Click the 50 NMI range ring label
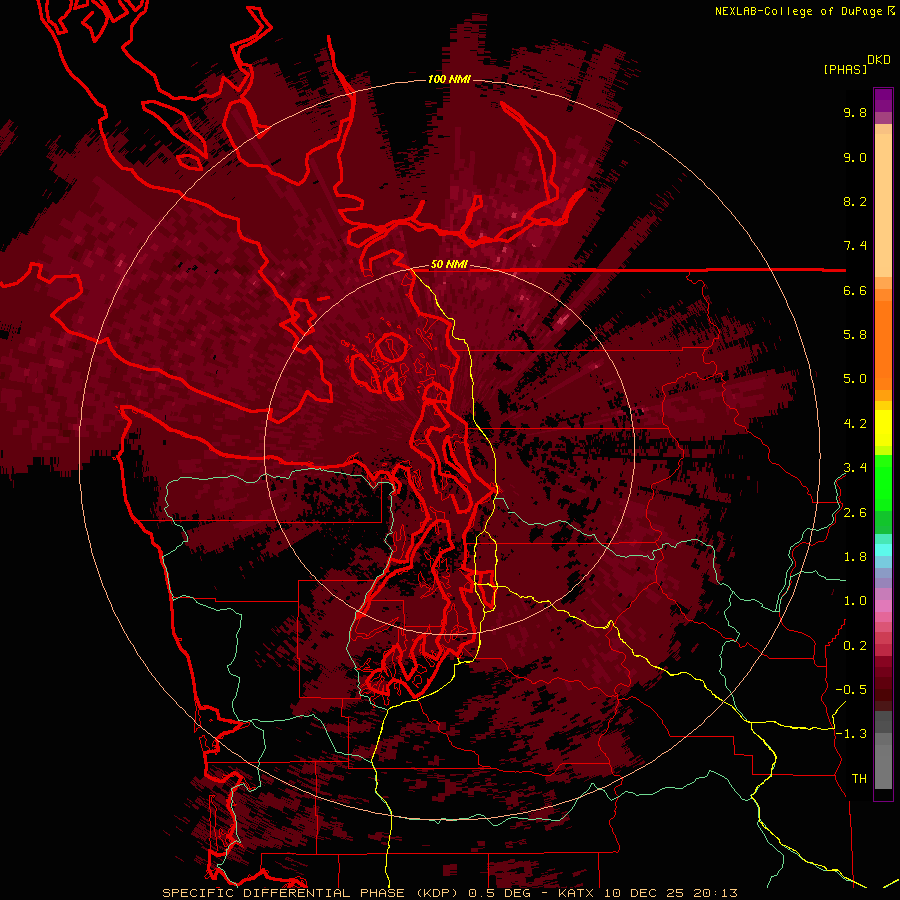Viewport: 900px width, 900px height. [449, 265]
